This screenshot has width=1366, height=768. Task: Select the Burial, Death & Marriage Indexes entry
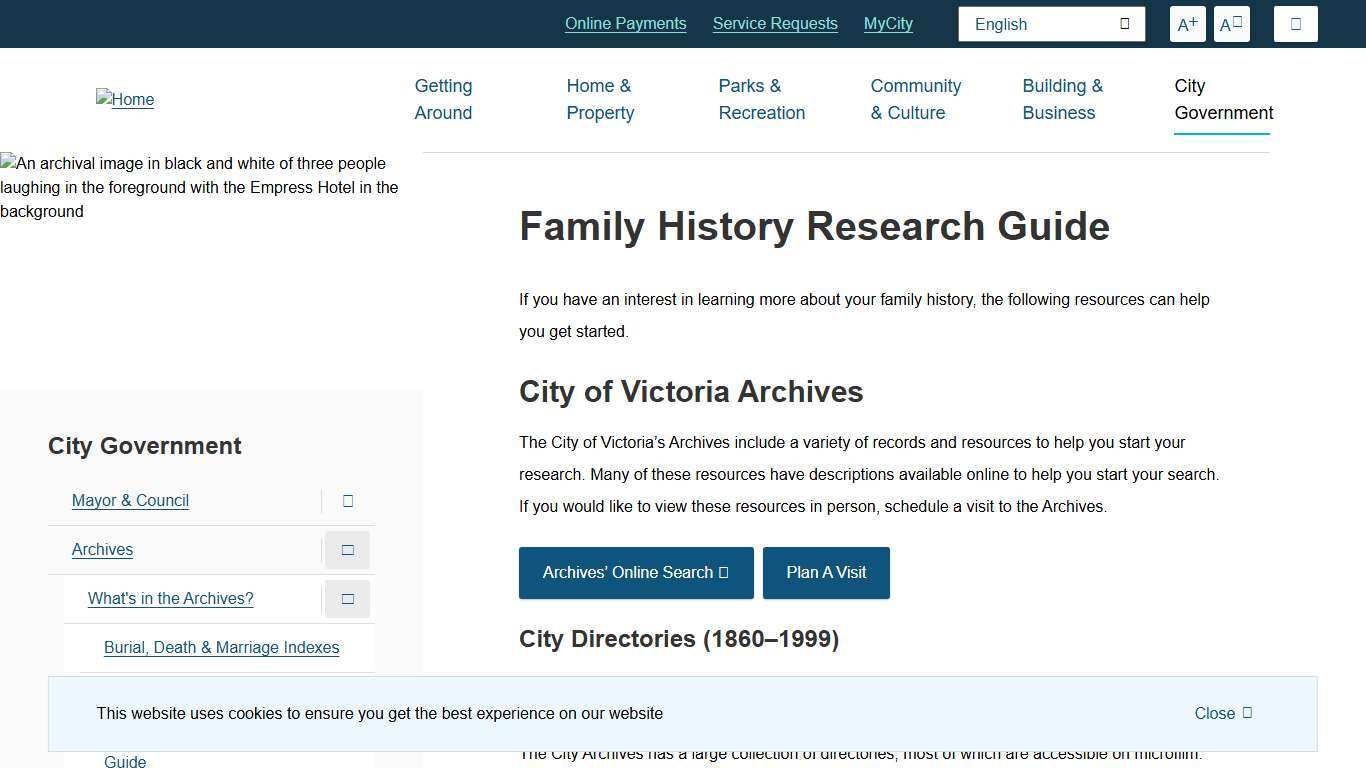point(221,647)
